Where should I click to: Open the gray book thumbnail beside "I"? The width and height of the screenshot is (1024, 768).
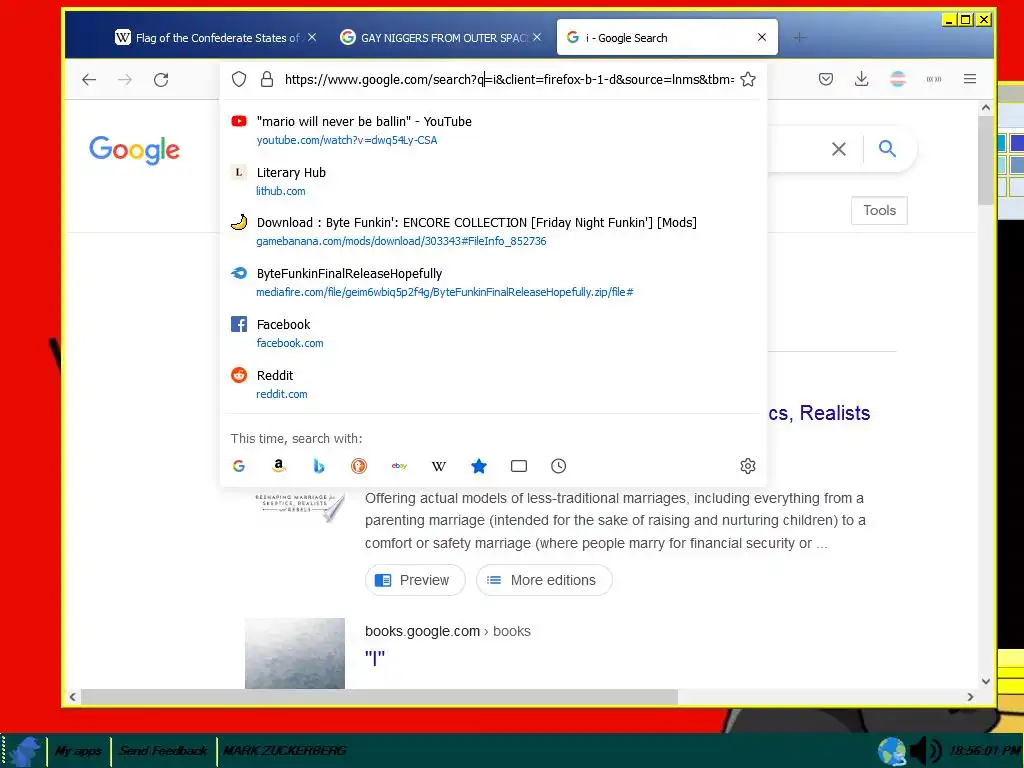295,653
